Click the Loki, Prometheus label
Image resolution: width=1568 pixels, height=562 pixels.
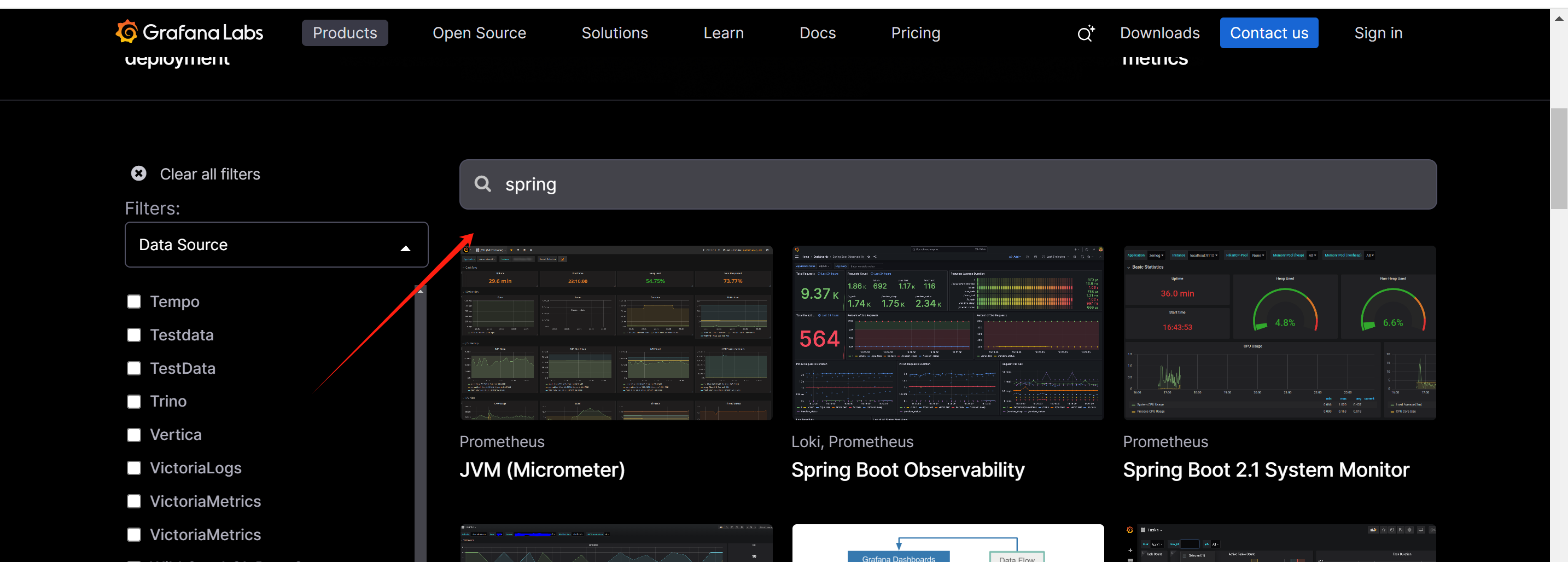coord(852,442)
